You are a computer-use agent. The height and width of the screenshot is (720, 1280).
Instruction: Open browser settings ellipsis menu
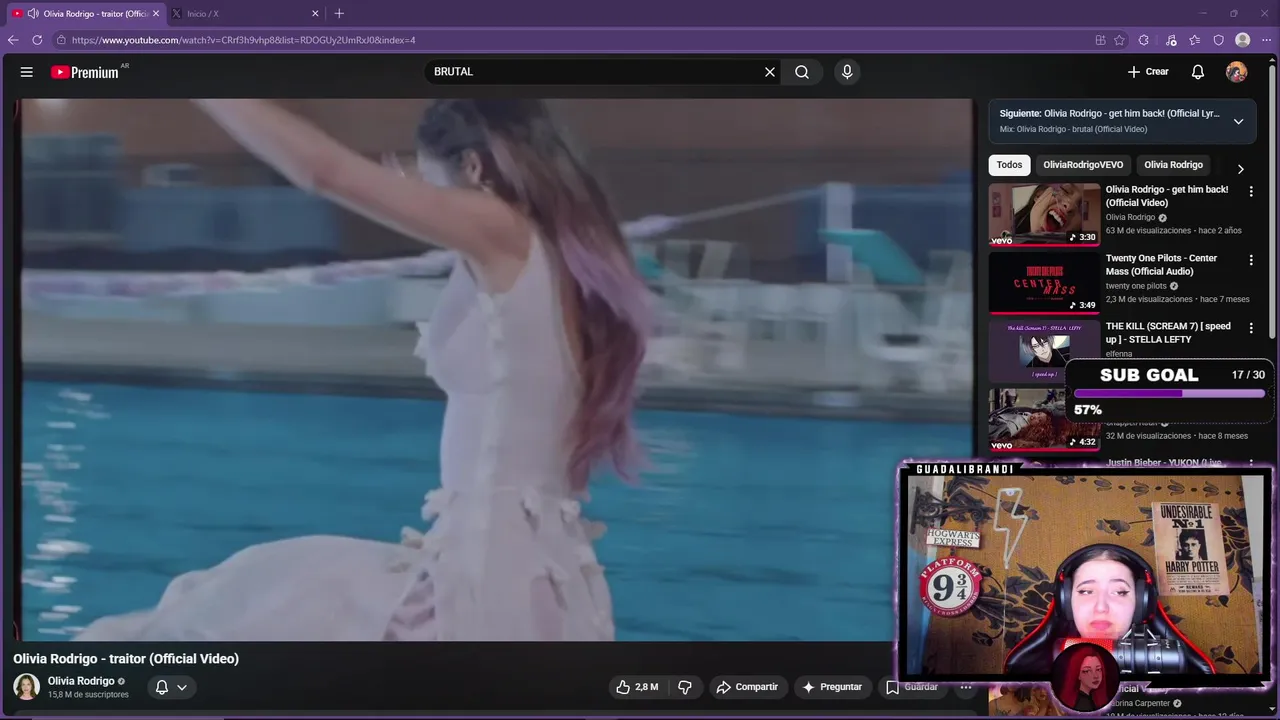[1266, 40]
